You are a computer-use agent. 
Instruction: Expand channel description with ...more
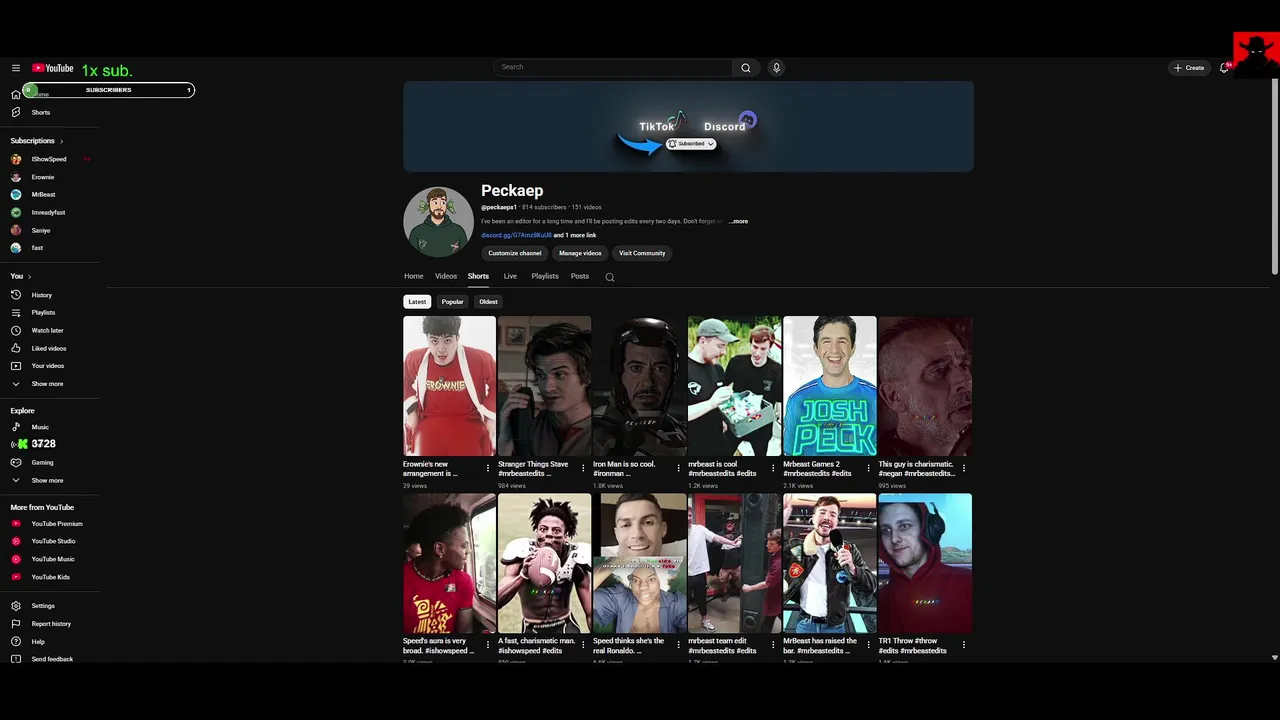coord(738,221)
